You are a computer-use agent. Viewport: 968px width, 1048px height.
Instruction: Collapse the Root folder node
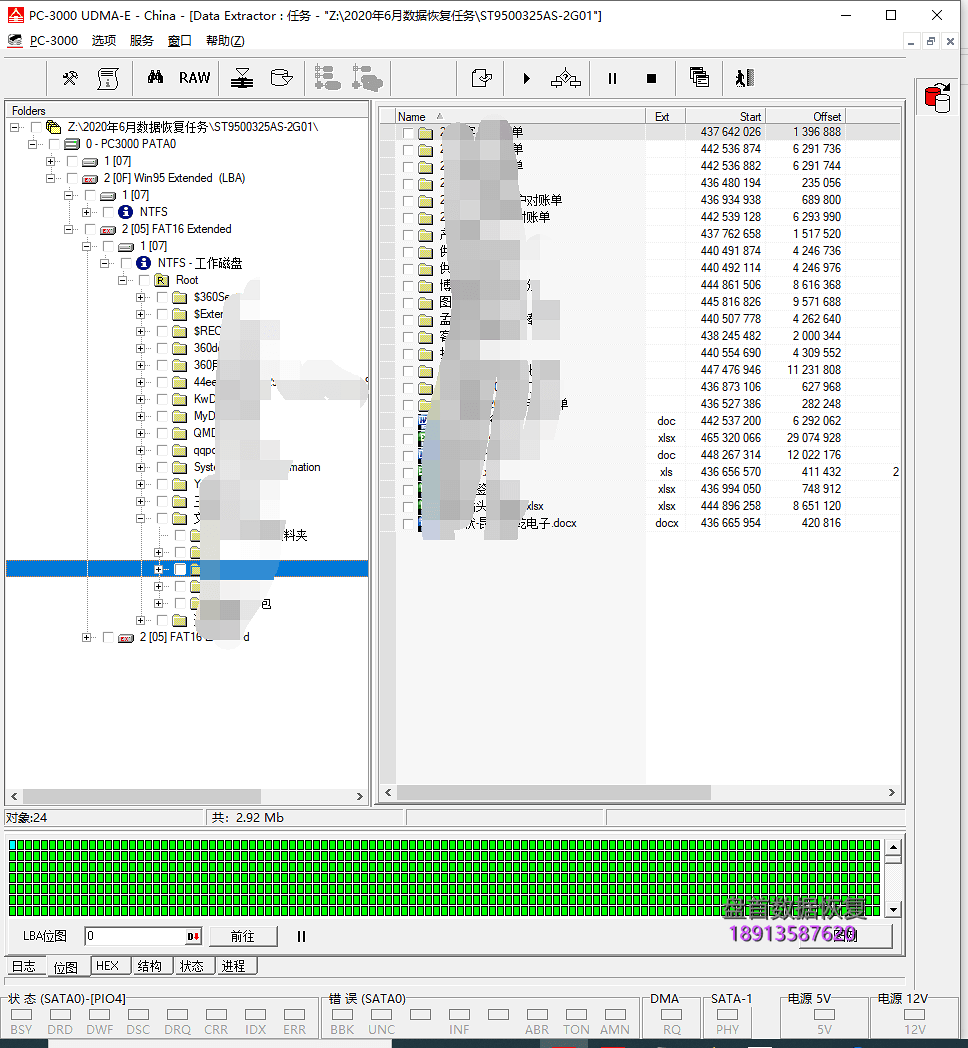[x=122, y=280]
